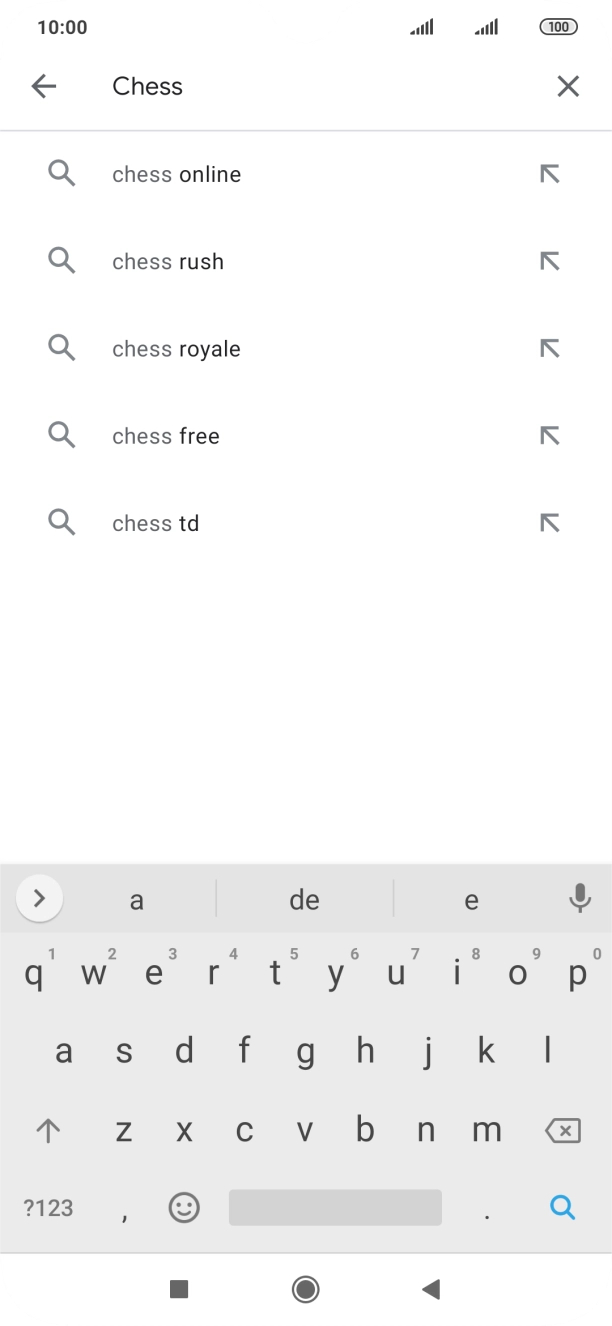Viewport: 612px width, 1326px height.
Task: Insert chess rush into the search field
Action: pyautogui.click(x=549, y=261)
